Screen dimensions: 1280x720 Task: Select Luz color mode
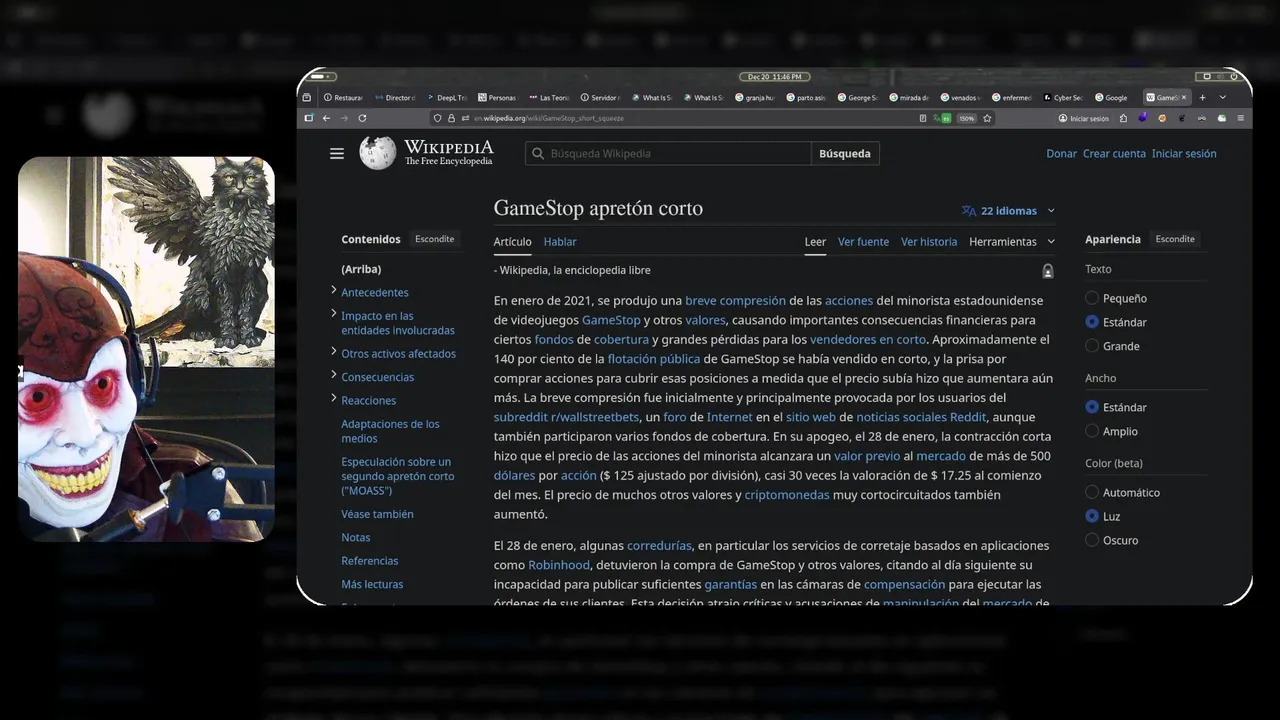click(1092, 516)
